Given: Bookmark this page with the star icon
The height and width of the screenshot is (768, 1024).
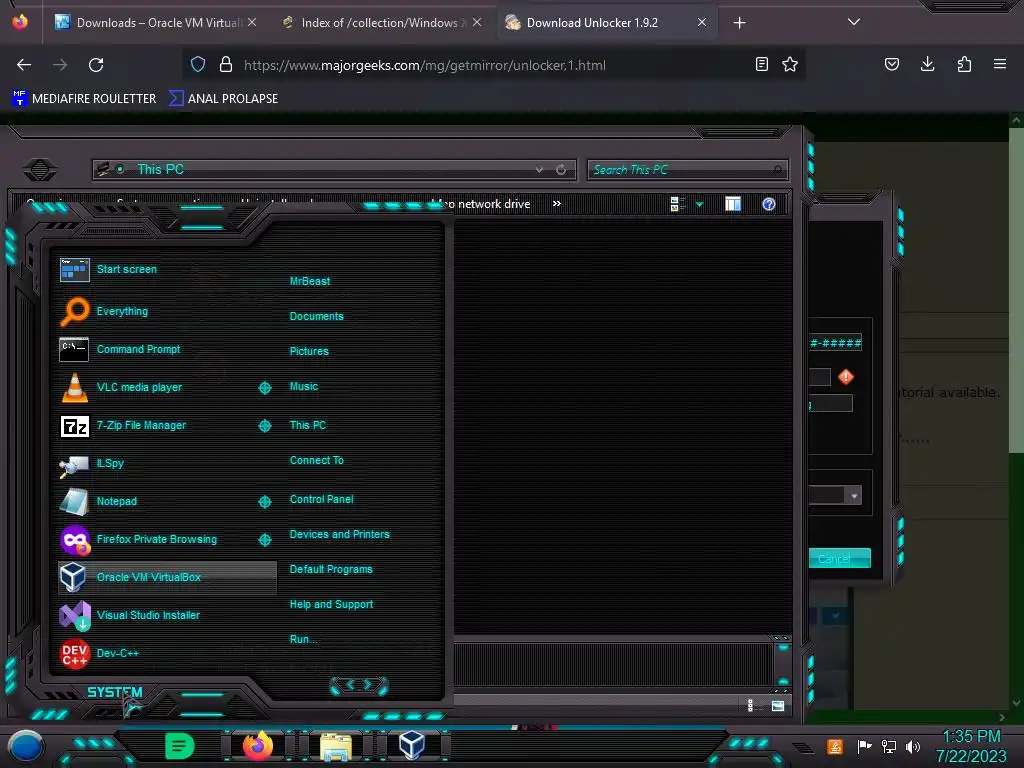Looking at the screenshot, I should click(x=790, y=64).
